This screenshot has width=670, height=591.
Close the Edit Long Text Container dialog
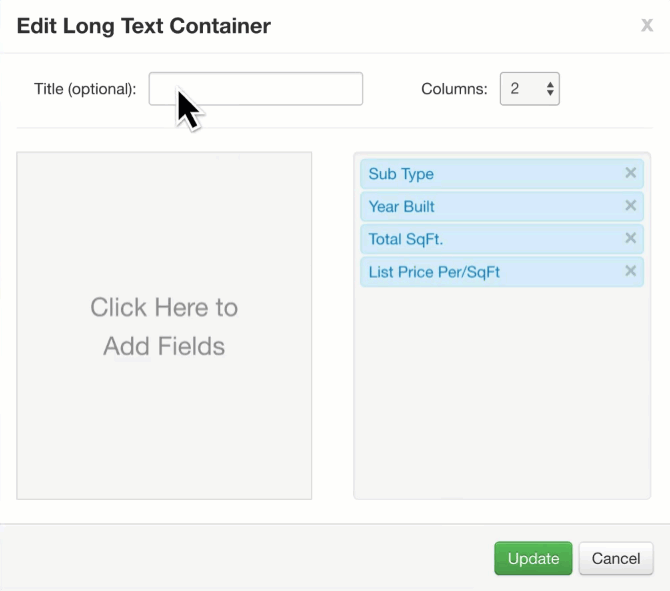pyautogui.click(x=647, y=25)
